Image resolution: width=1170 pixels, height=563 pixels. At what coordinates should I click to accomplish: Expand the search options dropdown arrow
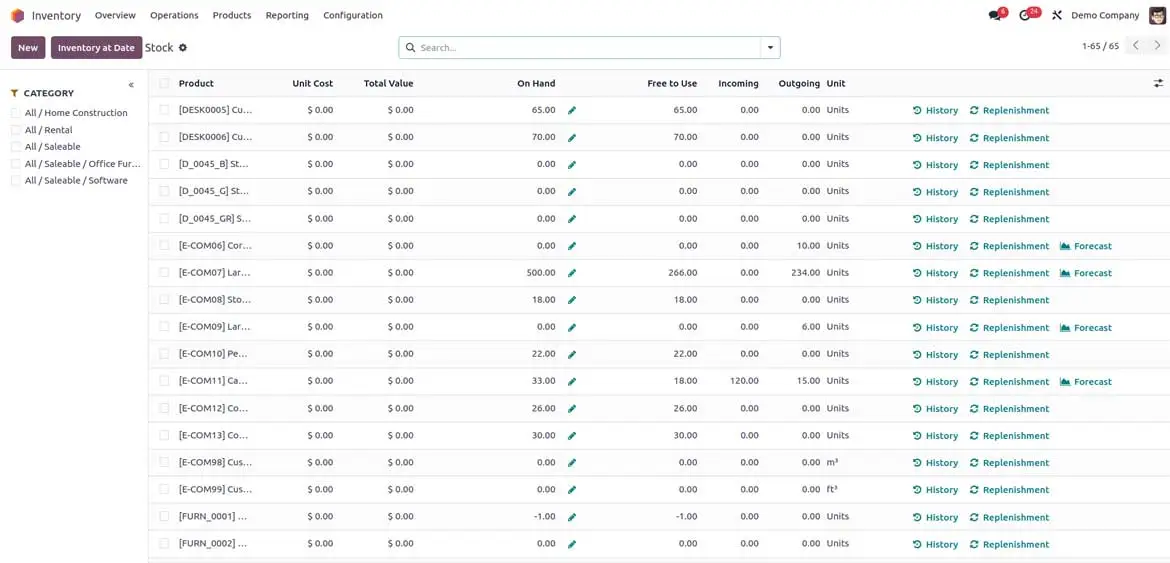pos(770,48)
